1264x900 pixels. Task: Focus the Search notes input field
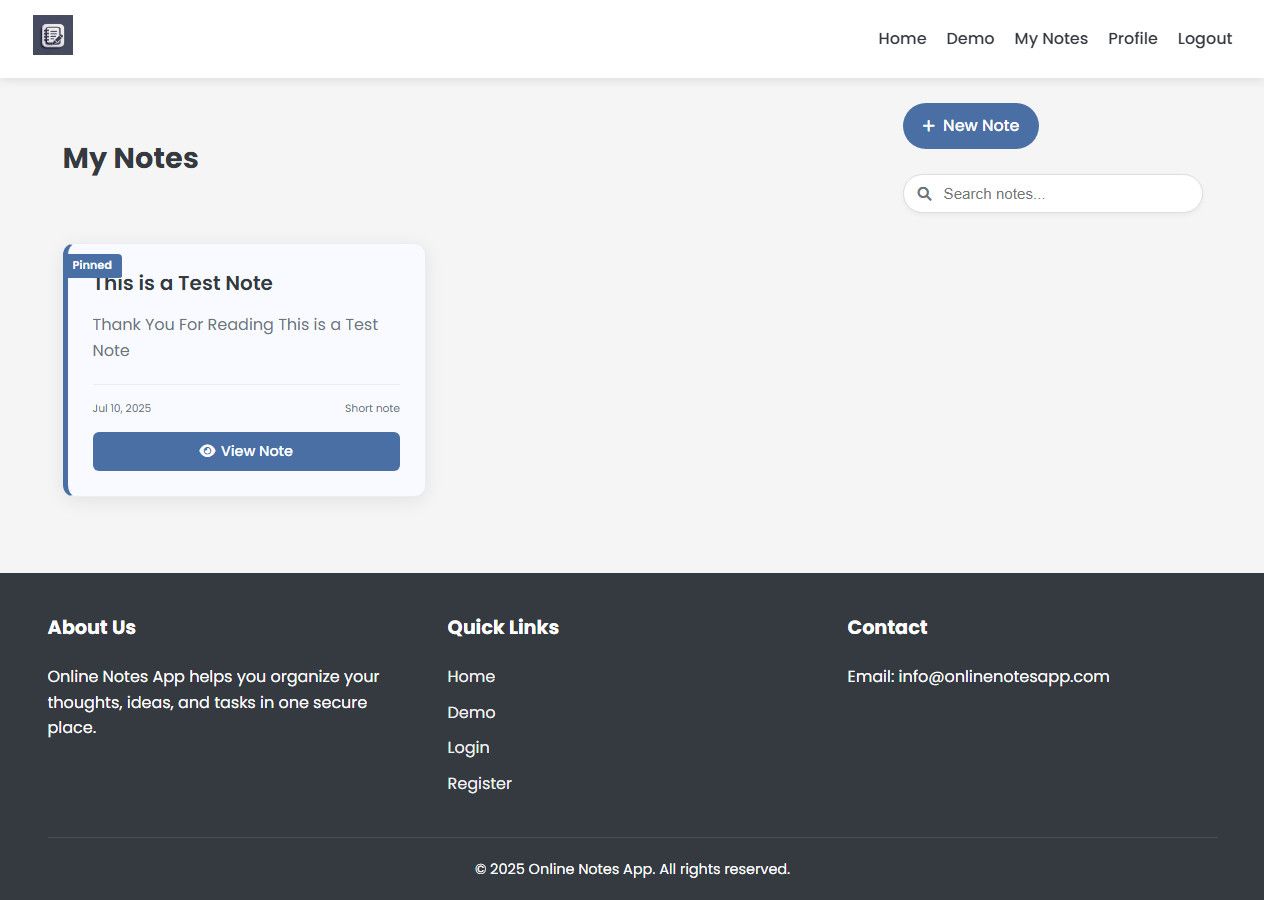[x=1065, y=194]
